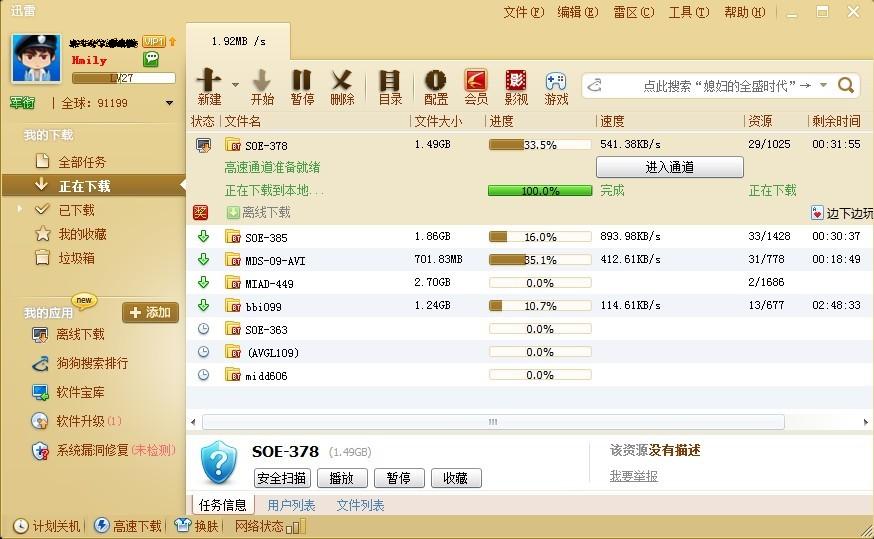The width and height of the screenshot is (874, 539).
Task: Expand the search engine dropdown arrow
Action: (823, 85)
